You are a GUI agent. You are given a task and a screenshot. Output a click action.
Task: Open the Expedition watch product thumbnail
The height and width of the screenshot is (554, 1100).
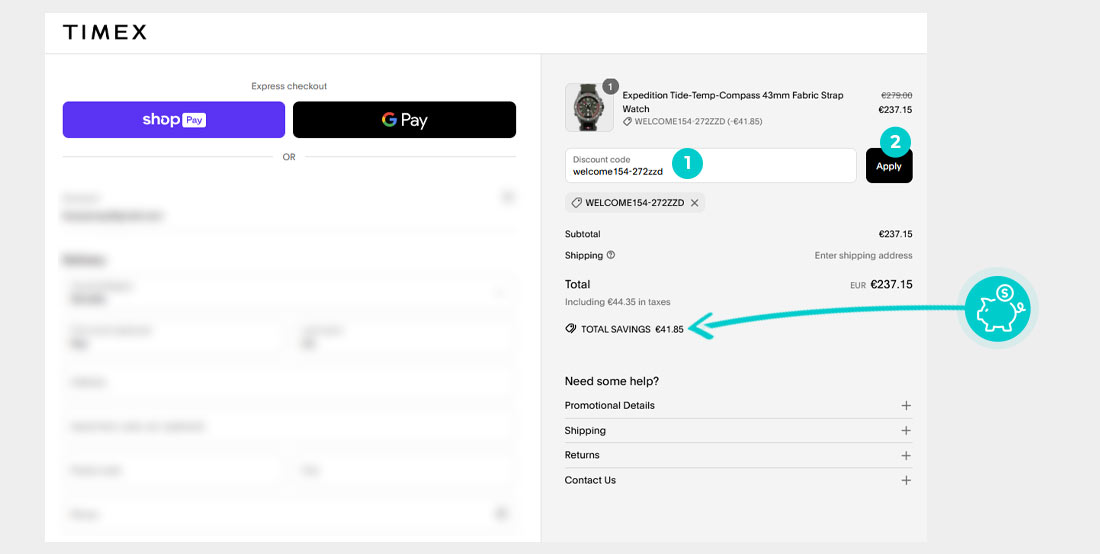point(589,107)
